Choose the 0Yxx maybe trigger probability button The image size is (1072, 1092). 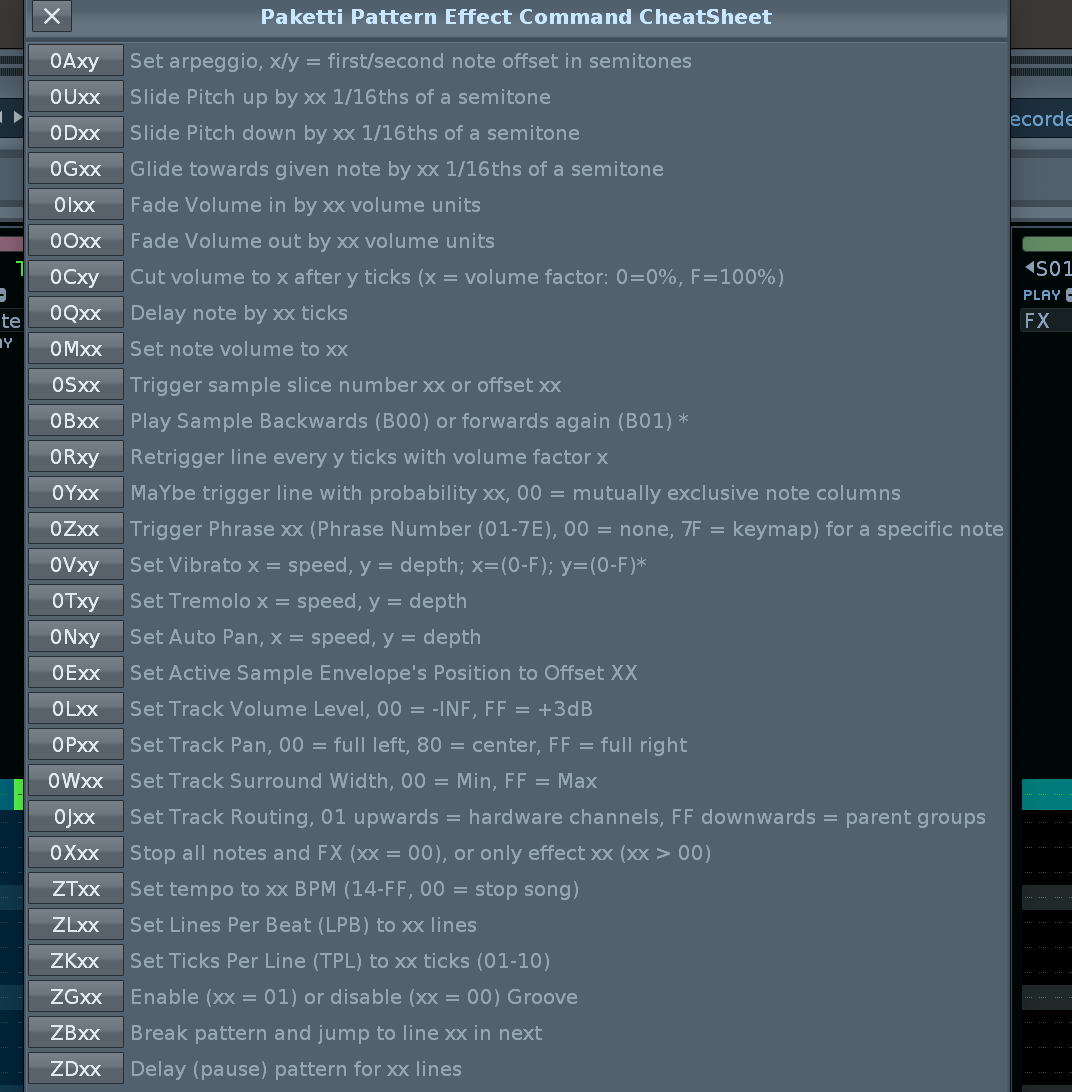point(76,493)
